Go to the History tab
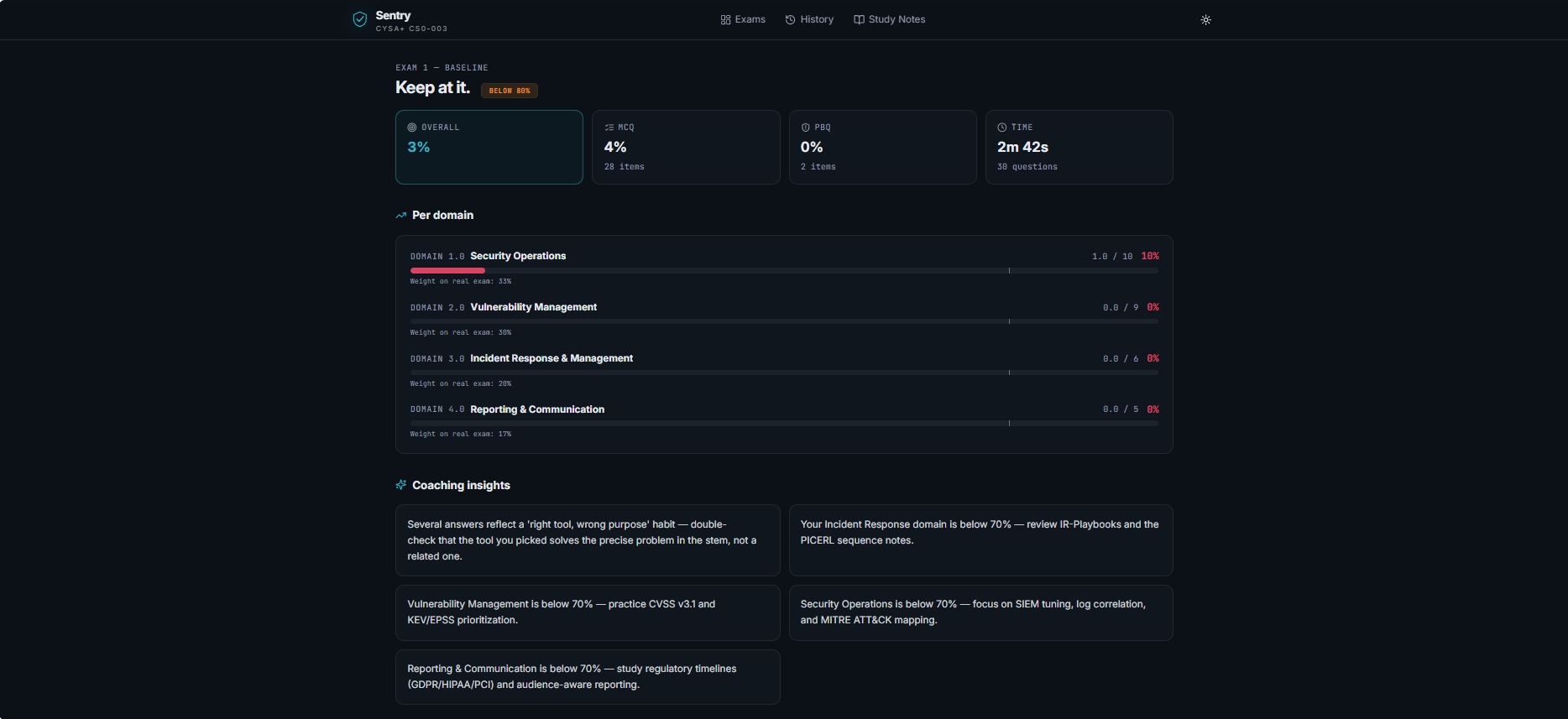1568x719 pixels. pos(809,19)
